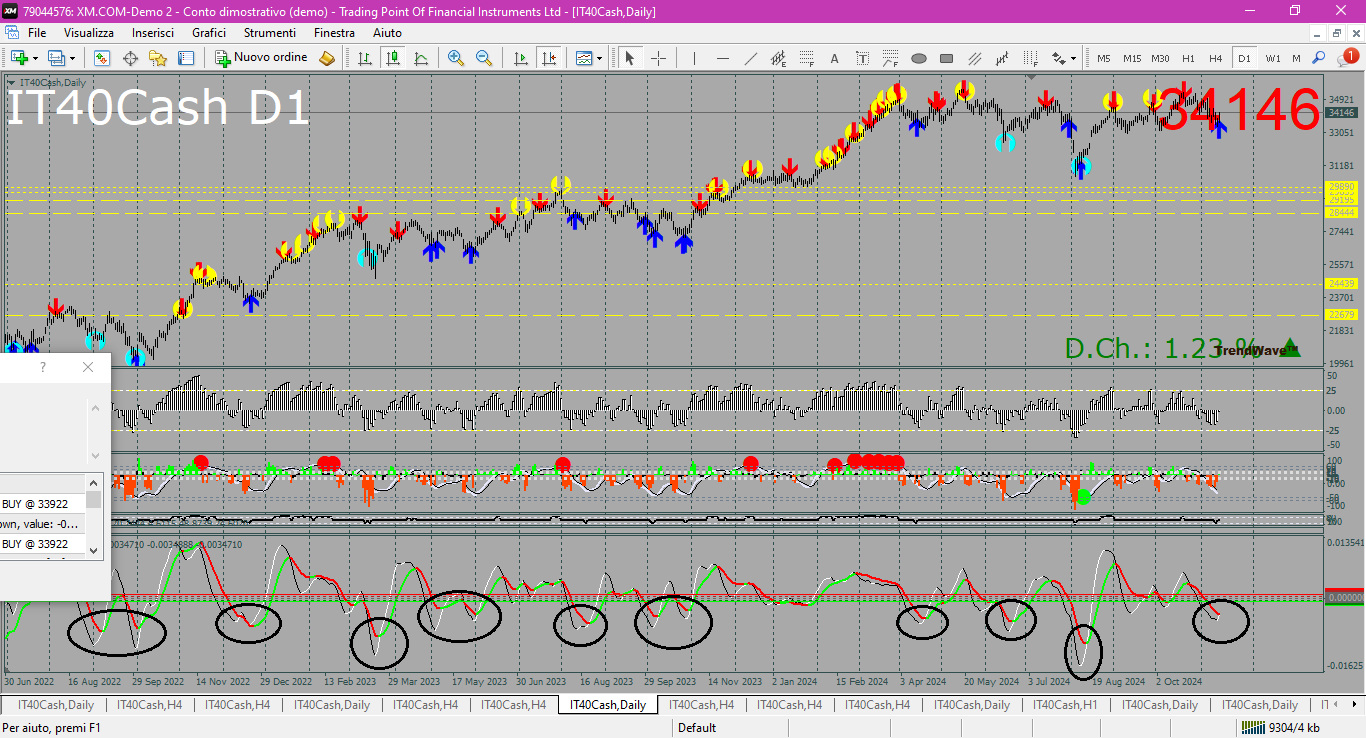Screen dimensions: 1366x738
Task: Open the Data Window crosshair icon
Action: pos(130,58)
